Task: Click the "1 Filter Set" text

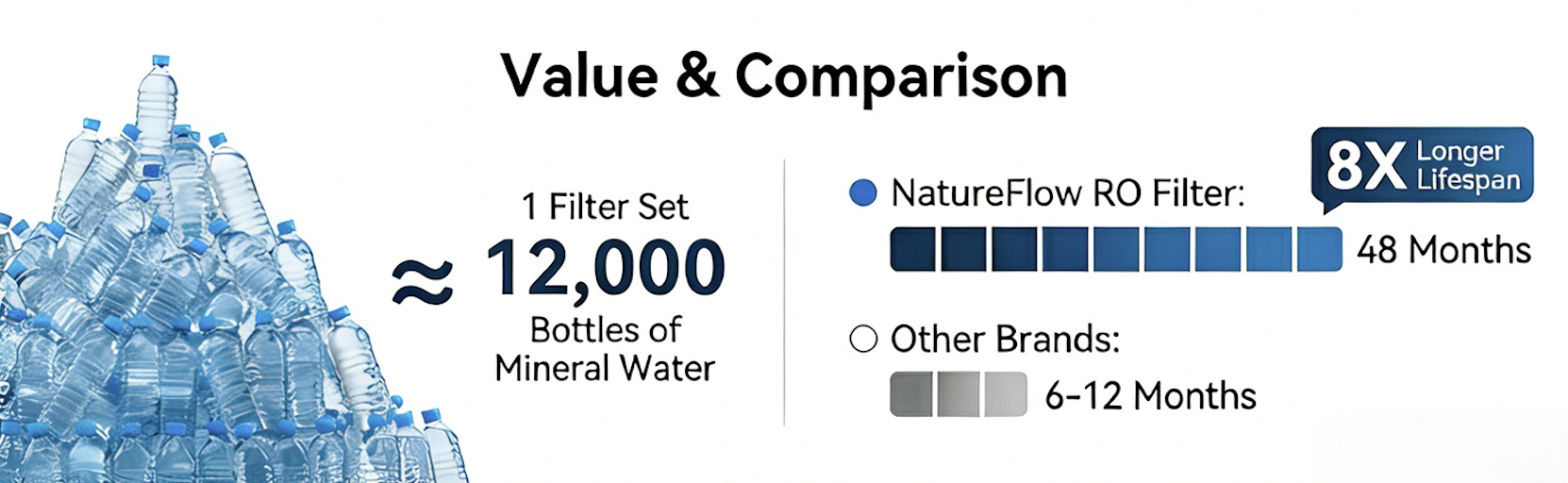Action: tap(605, 207)
